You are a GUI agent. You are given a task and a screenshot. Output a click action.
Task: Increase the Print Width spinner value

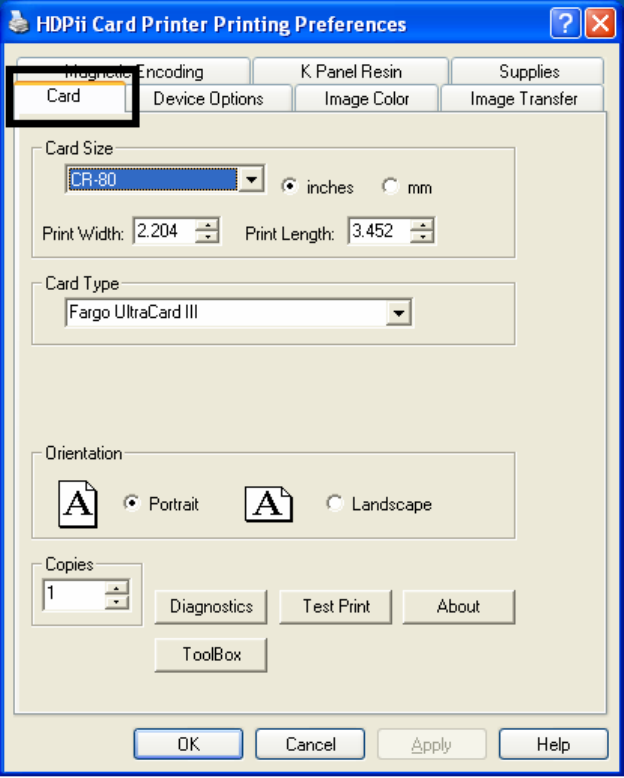[x=207, y=226]
